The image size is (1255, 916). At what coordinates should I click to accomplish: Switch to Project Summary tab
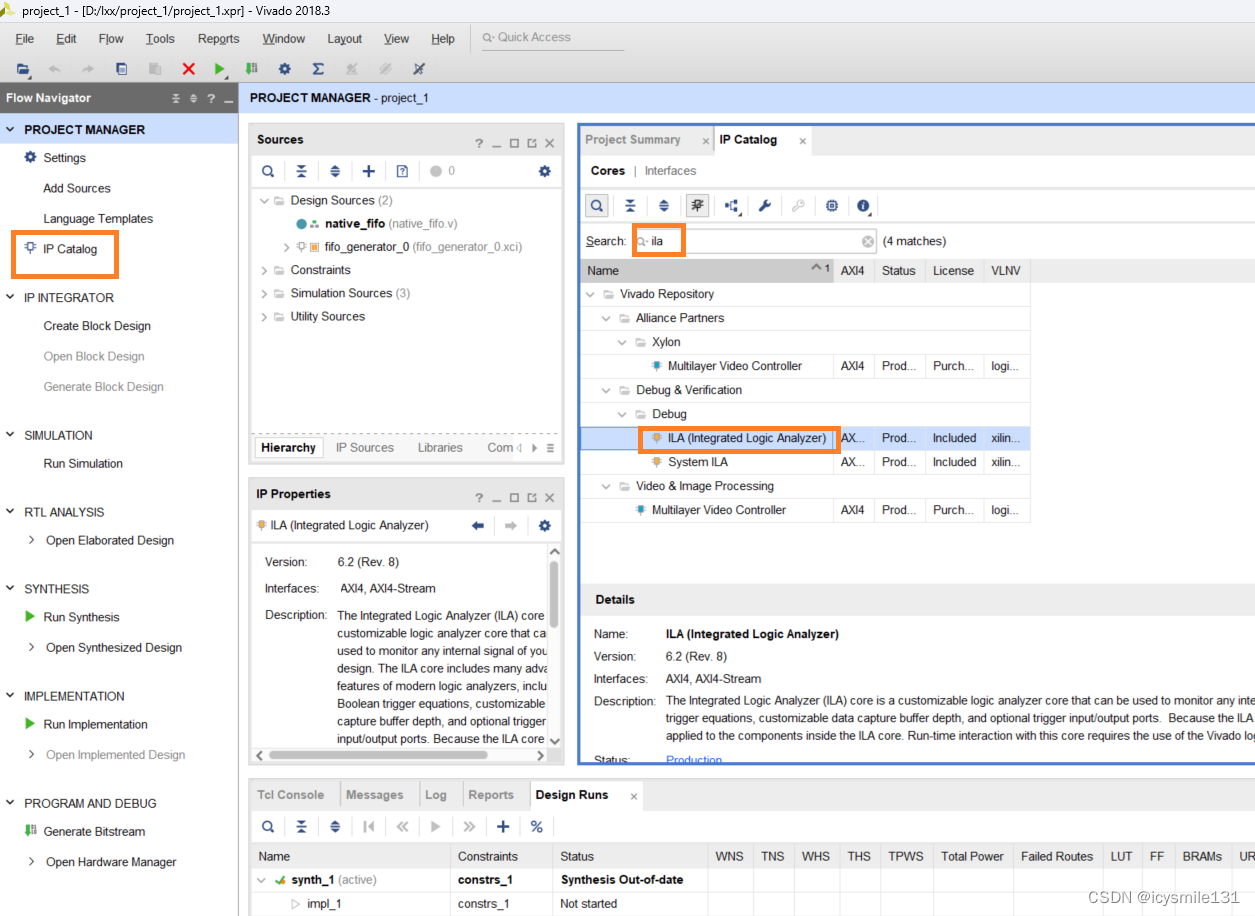coord(632,140)
